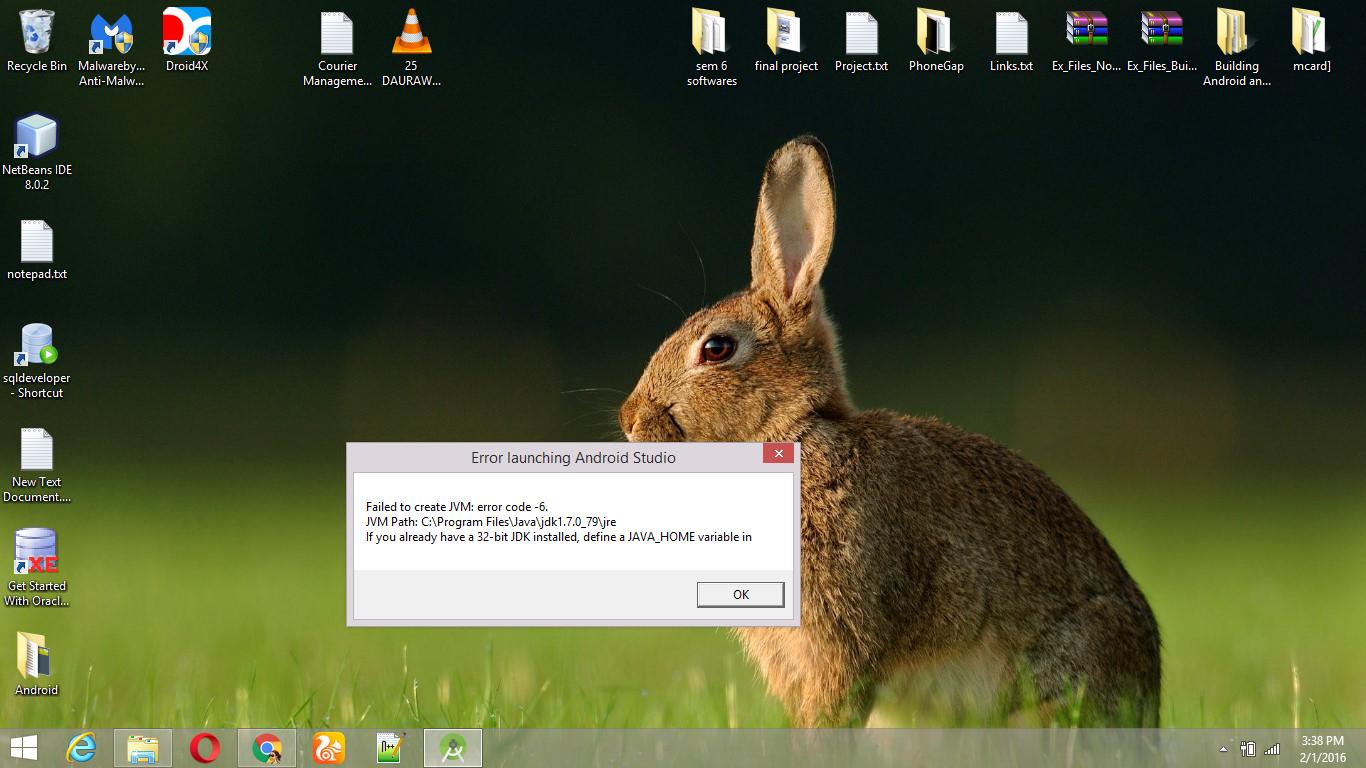Launch Internet Explorer from the taskbar
Image resolution: width=1366 pixels, height=768 pixels.
click(82, 748)
